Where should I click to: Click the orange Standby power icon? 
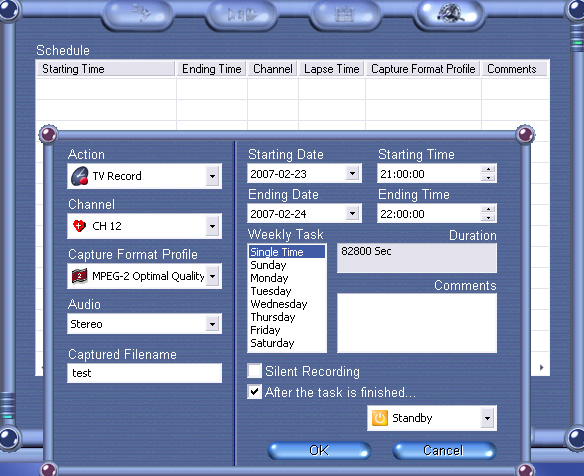[x=380, y=418]
